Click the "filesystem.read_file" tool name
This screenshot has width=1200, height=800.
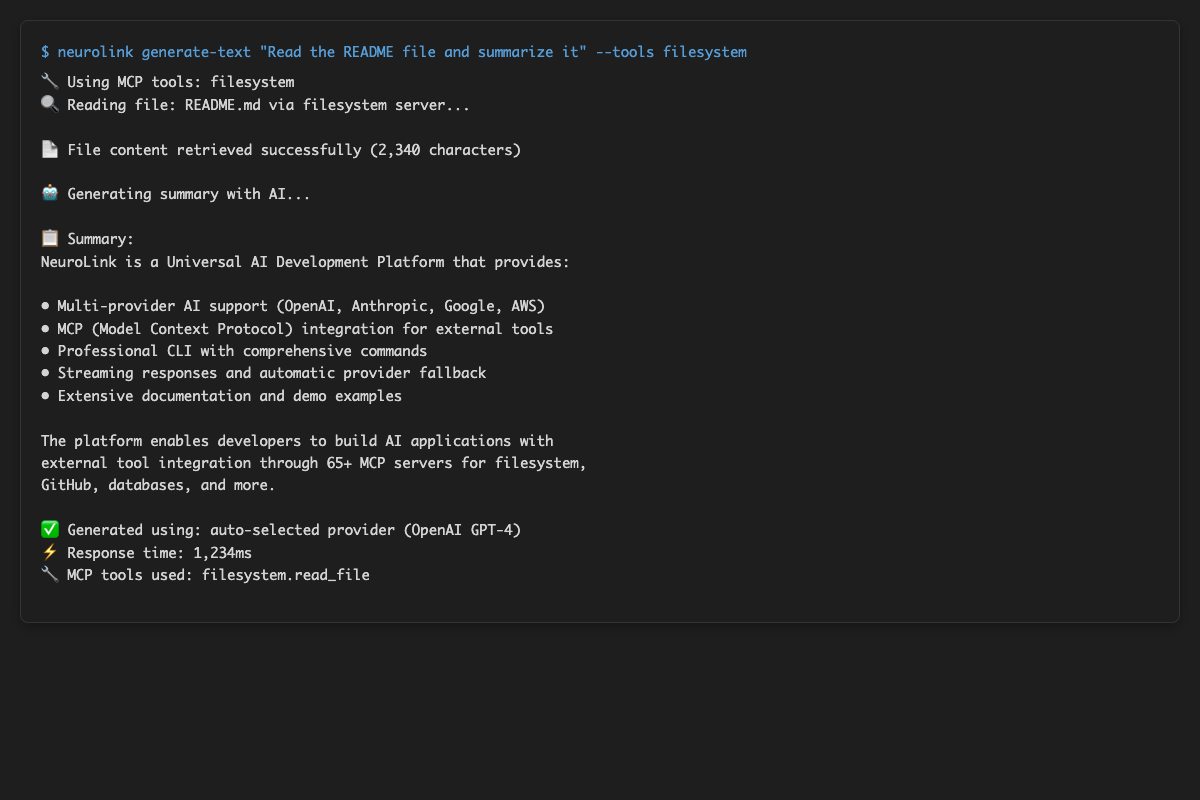(x=286, y=575)
